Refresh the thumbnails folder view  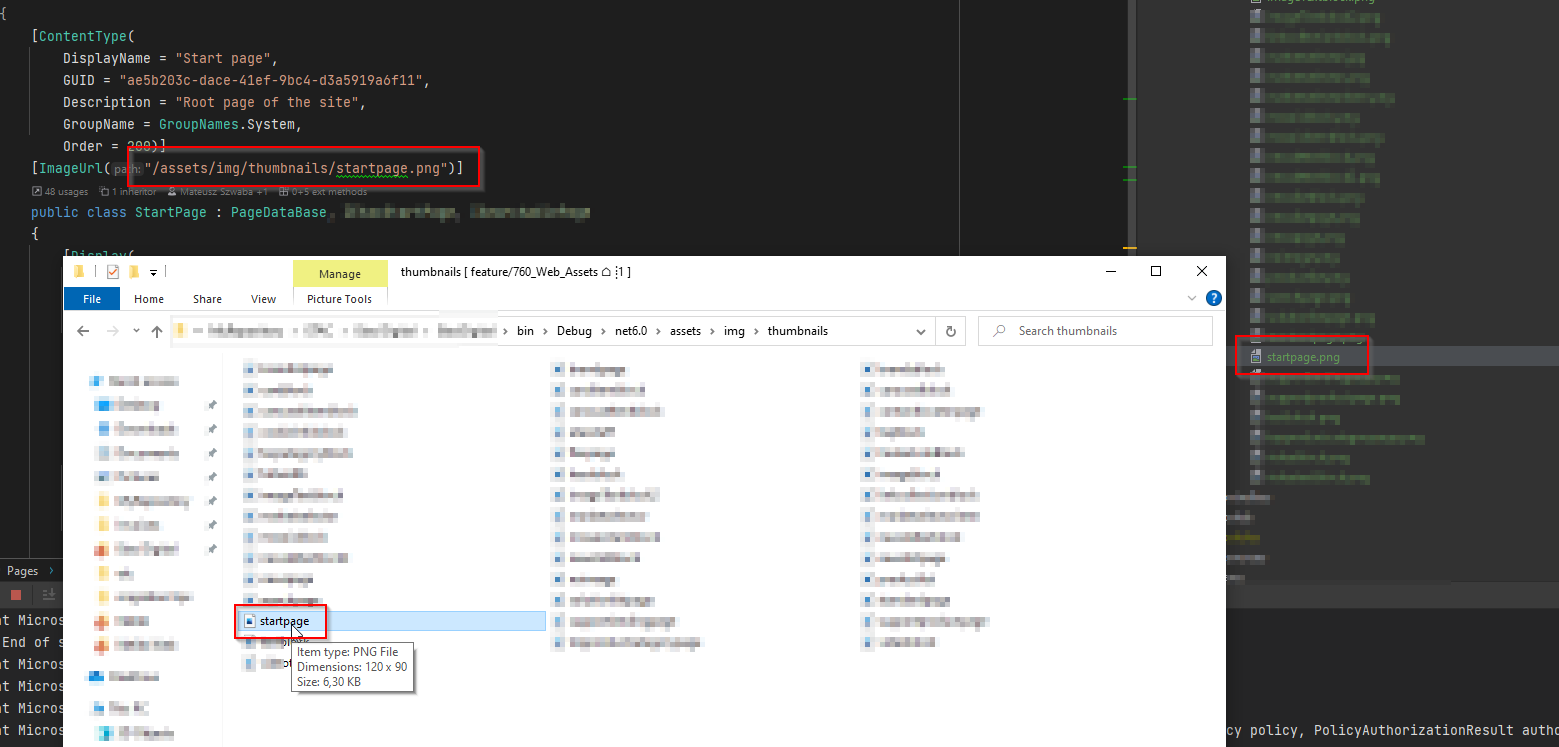pos(950,331)
